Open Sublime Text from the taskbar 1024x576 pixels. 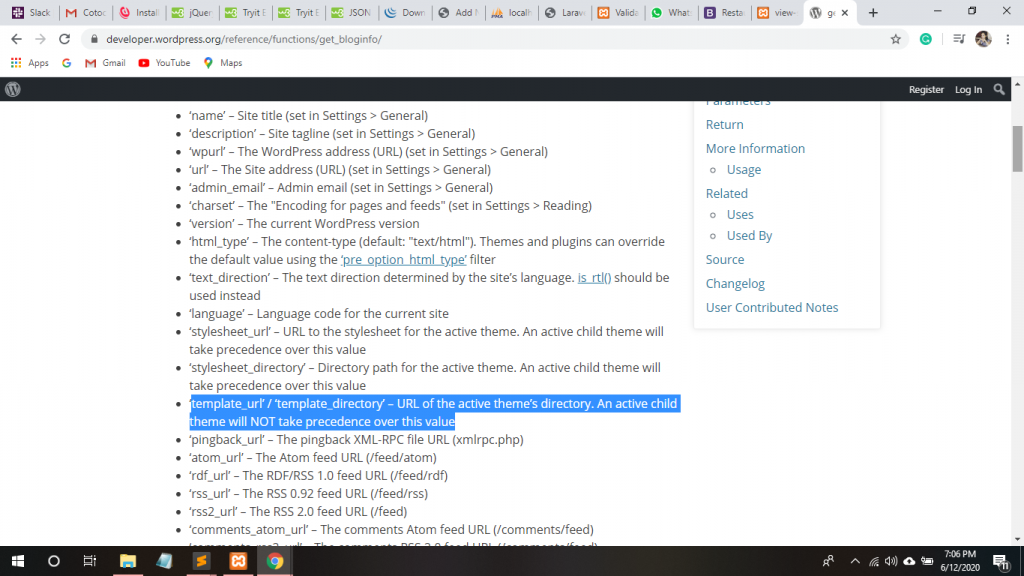pos(200,561)
